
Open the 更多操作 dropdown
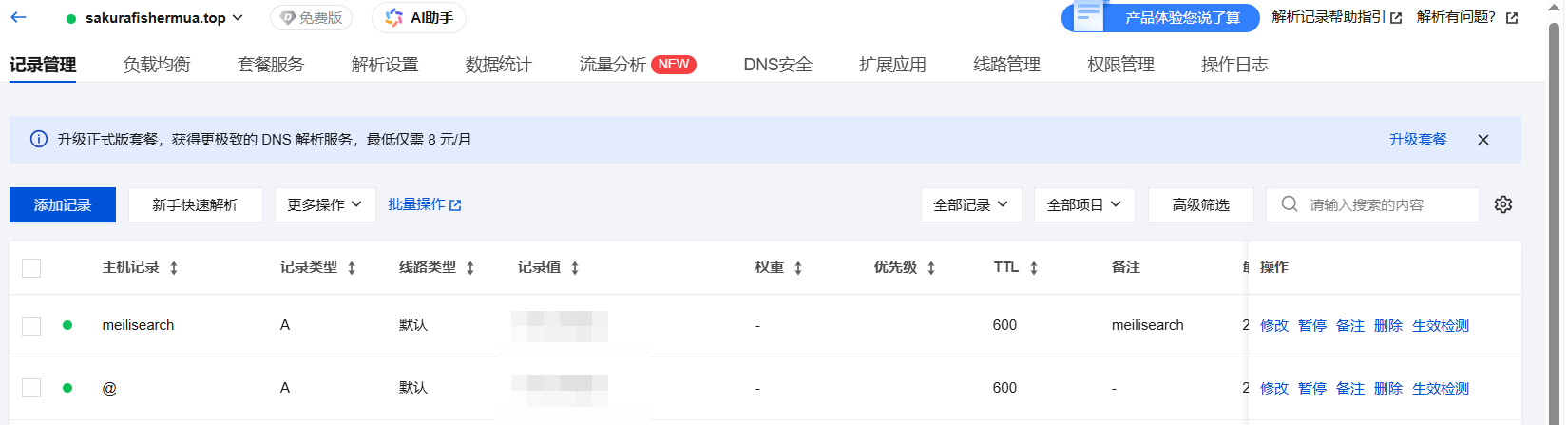[x=324, y=205]
